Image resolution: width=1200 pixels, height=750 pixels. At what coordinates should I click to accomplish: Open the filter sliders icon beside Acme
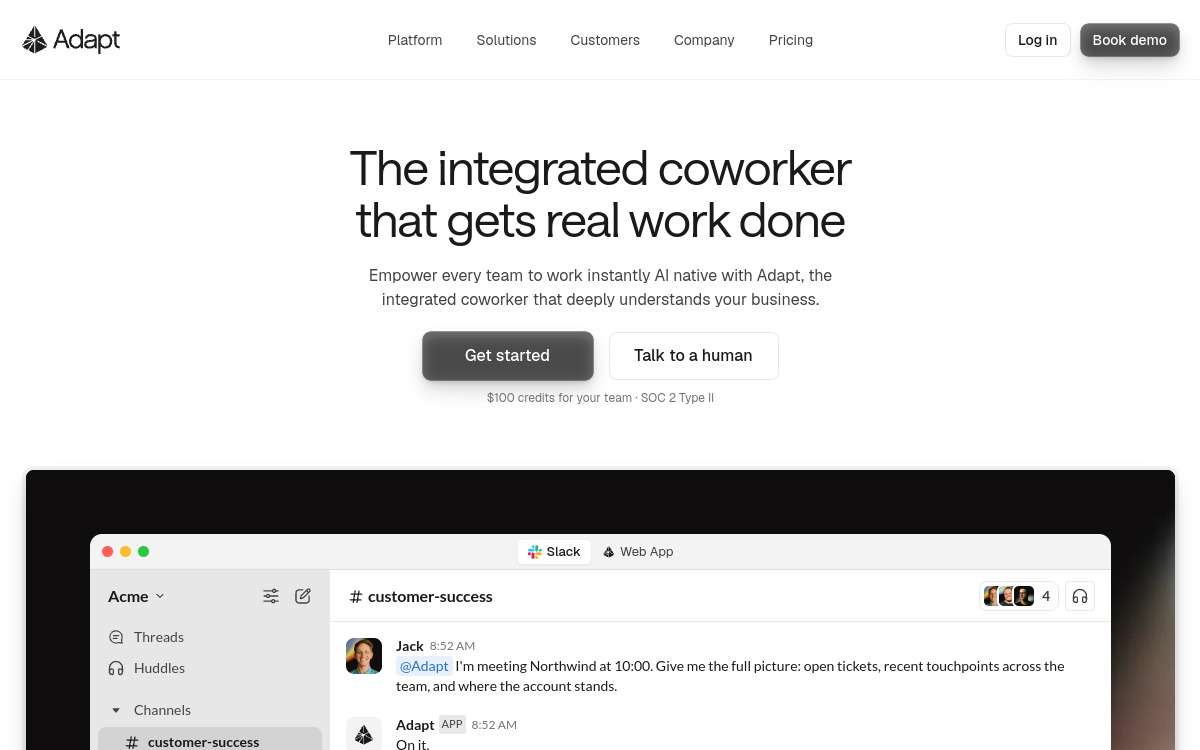pos(271,596)
